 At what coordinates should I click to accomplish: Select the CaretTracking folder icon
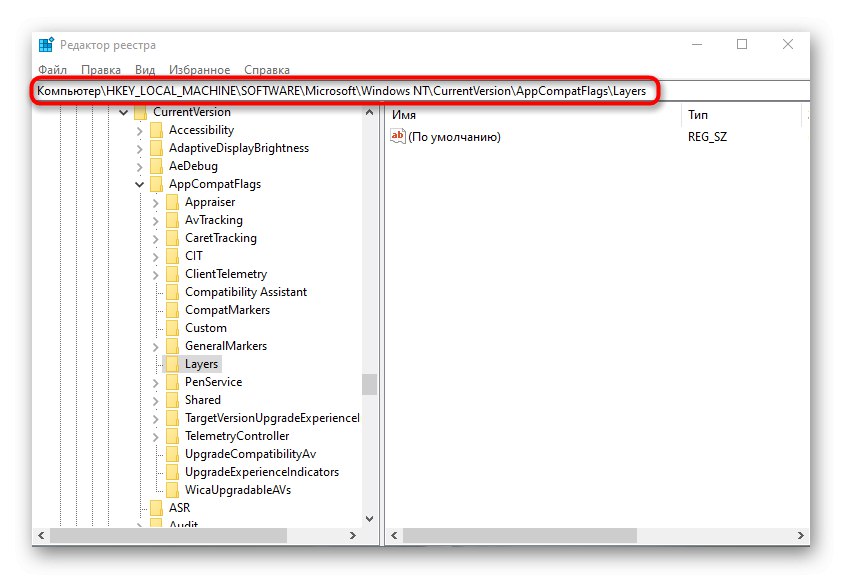point(172,238)
